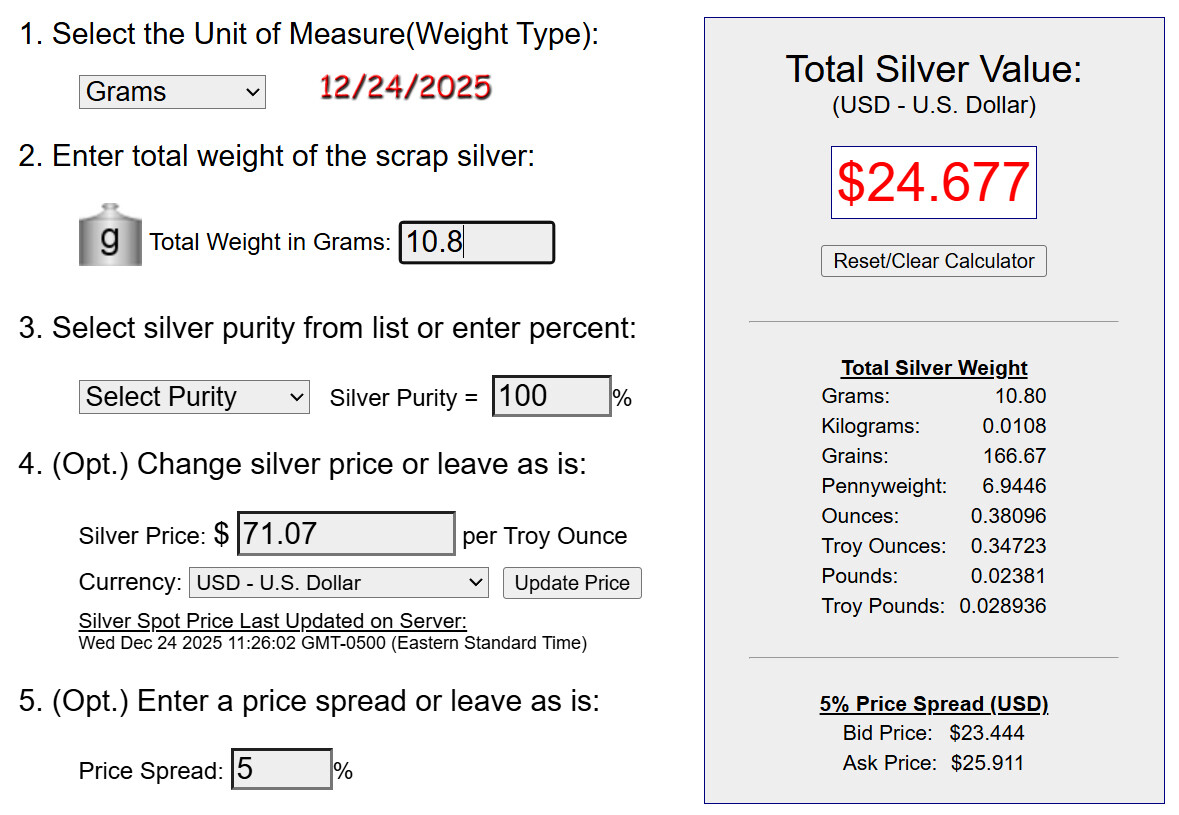Viewport: 1179px width, 815px height.
Task: Click the Silver Purity percent field
Action: coord(551,396)
